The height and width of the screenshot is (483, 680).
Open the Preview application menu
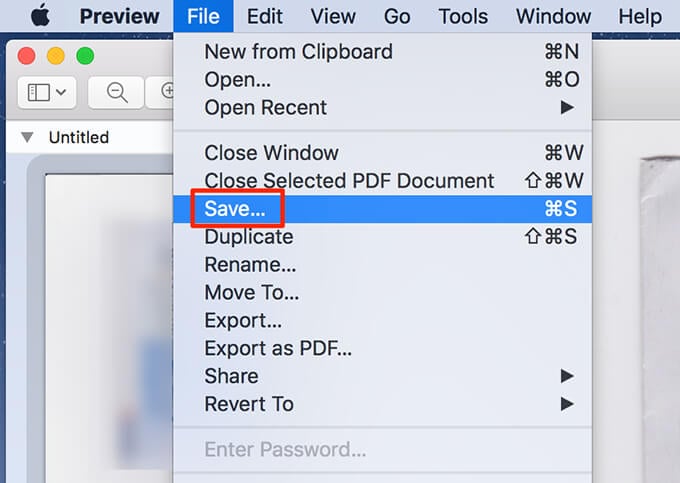(119, 16)
